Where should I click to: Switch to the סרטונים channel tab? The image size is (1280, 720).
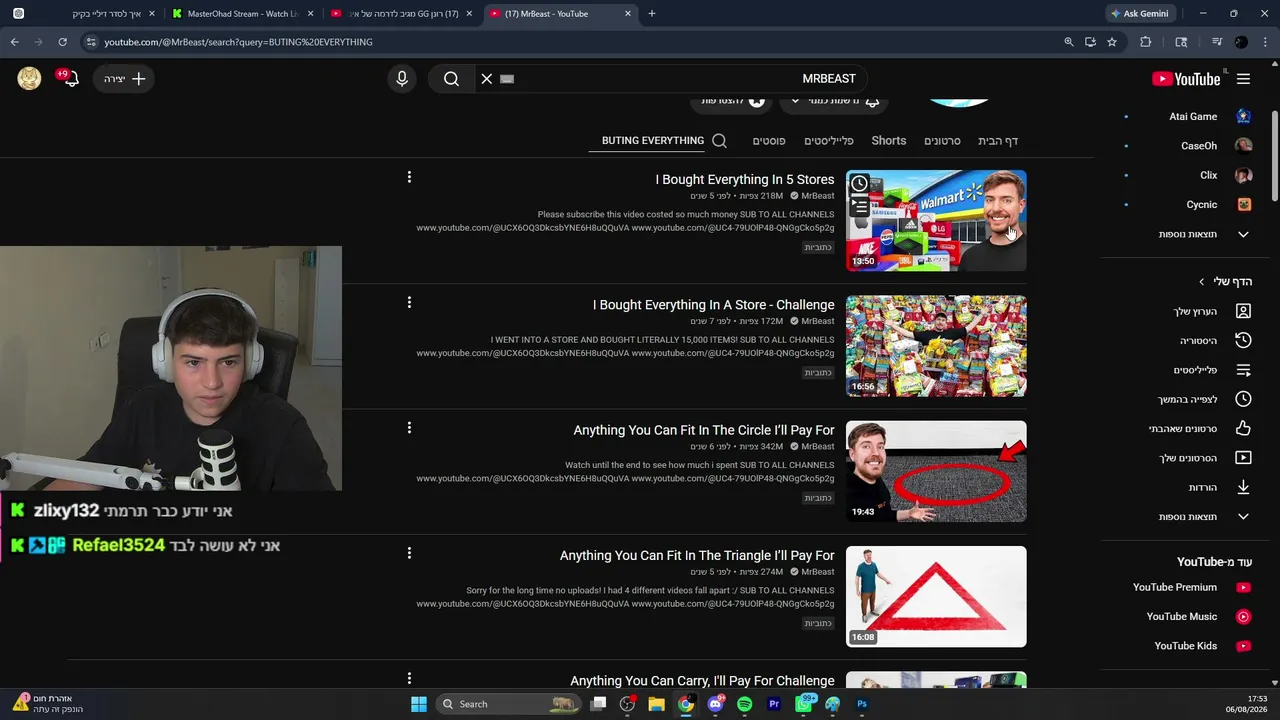click(942, 141)
